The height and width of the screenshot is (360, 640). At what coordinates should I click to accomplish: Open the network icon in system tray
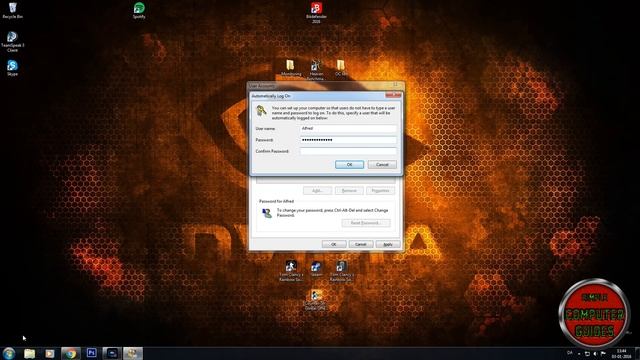coord(587,353)
